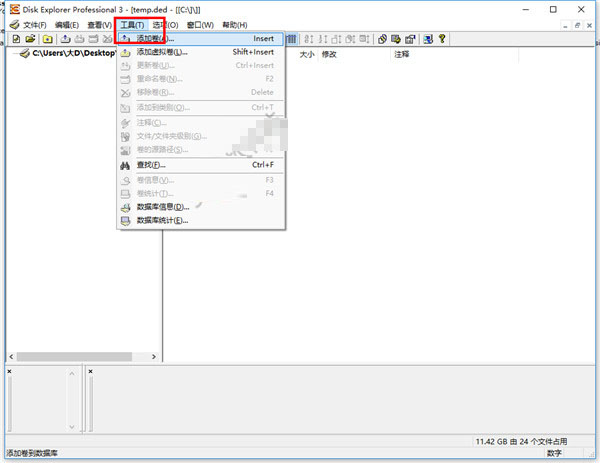Click the tree panel left scroll arrow
Screen dimensions: 600x463
coord(11,357)
